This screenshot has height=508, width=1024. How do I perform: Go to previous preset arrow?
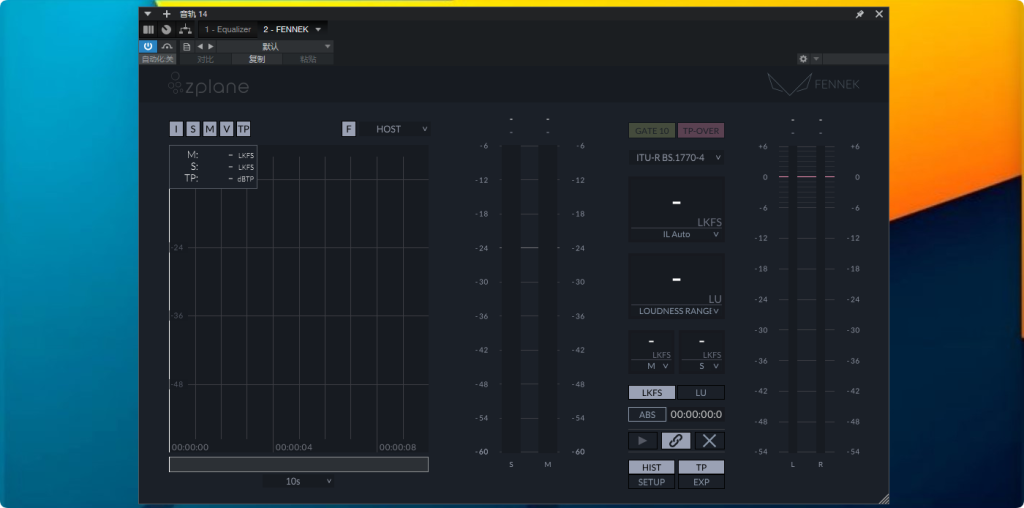pos(200,46)
